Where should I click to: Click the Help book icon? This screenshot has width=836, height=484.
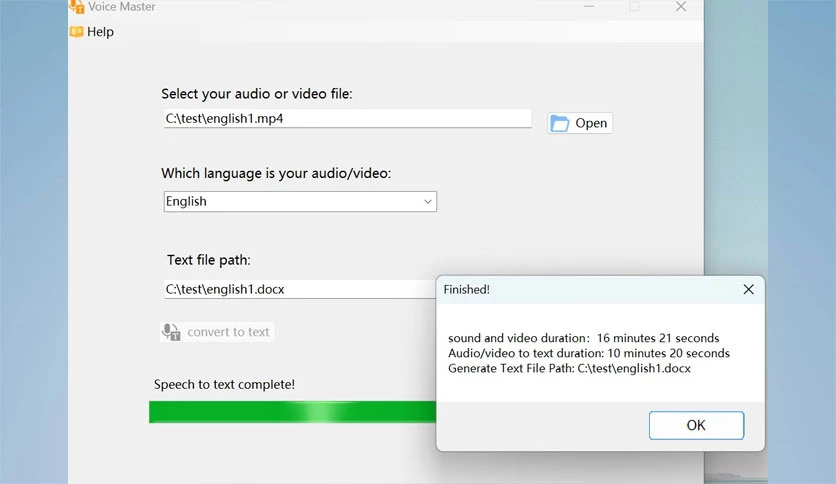[77, 32]
